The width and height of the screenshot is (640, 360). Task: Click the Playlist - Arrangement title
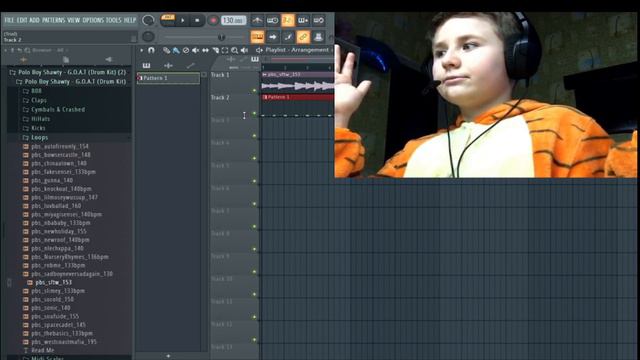(x=297, y=50)
